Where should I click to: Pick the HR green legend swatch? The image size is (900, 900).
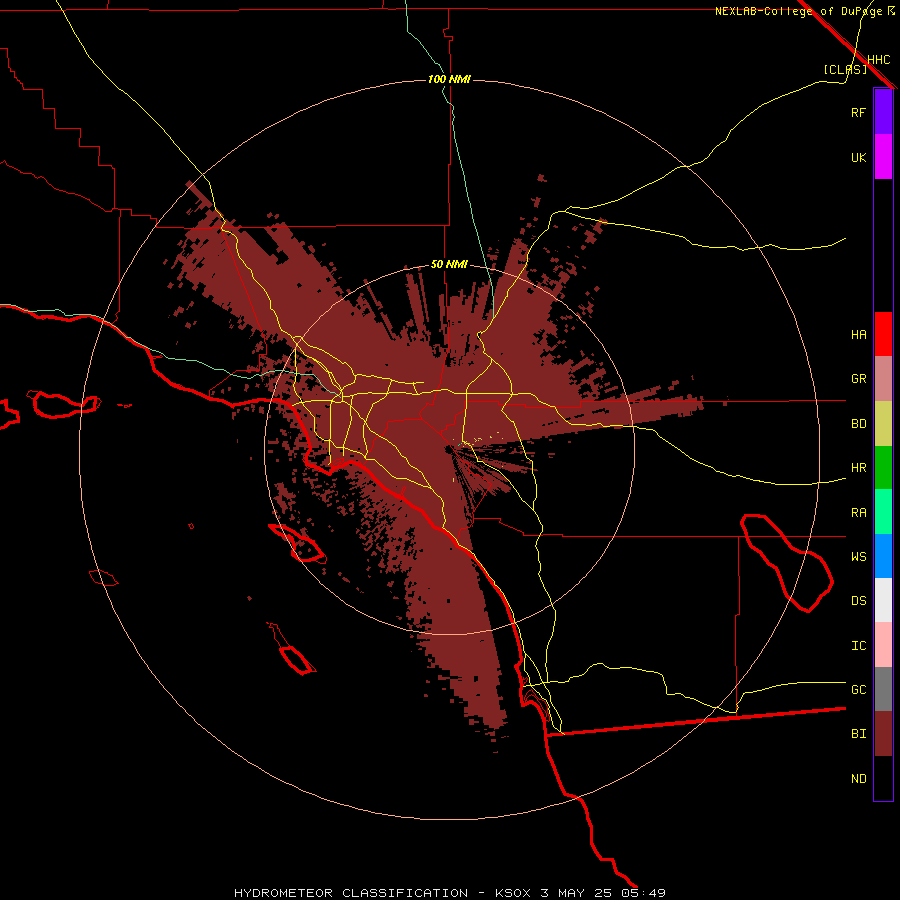click(883, 468)
